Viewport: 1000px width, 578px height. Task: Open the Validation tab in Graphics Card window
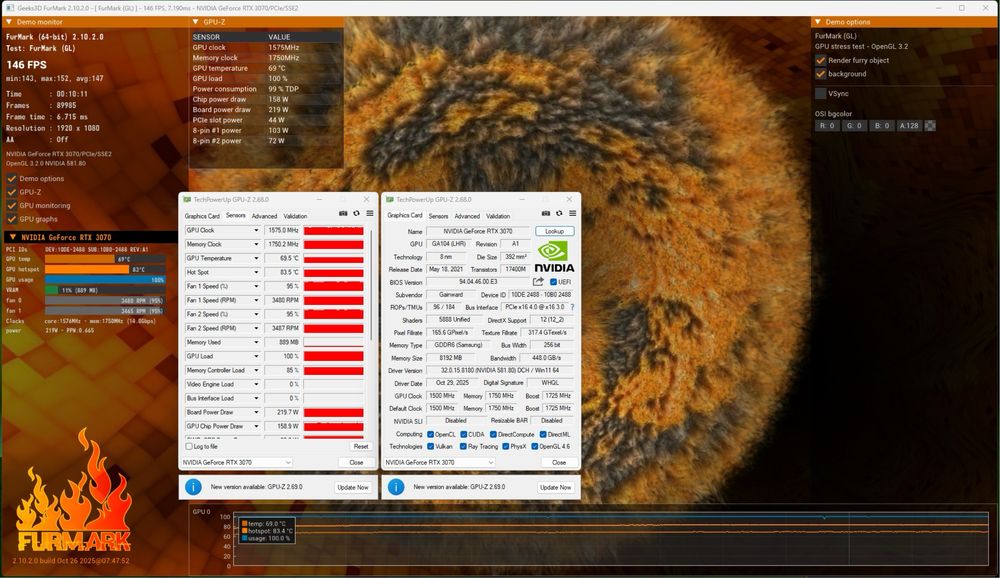(498, 216)
